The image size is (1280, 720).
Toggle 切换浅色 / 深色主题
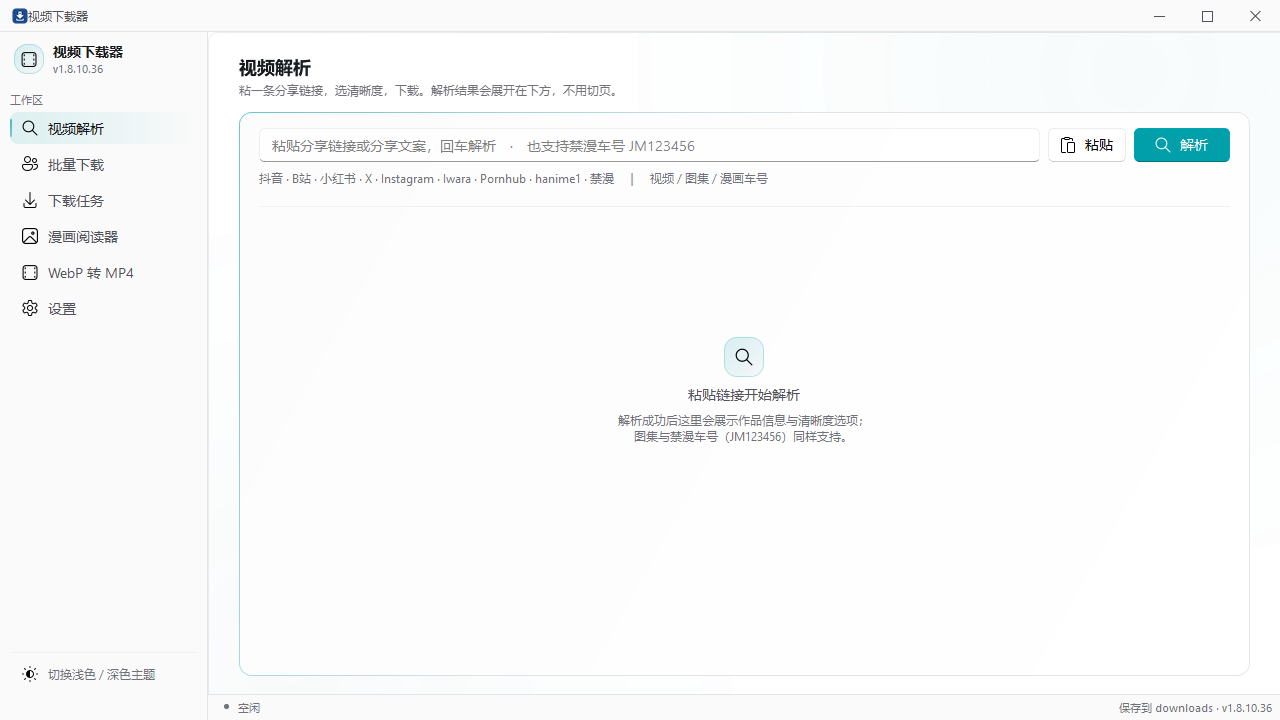coord(104,675)
